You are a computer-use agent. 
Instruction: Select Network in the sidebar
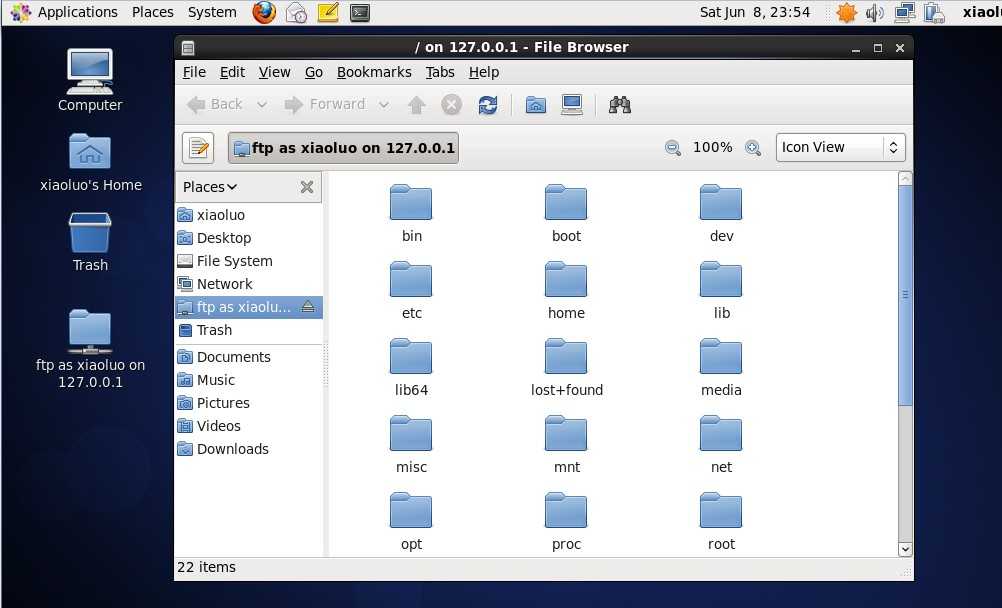pyautogui.click(x=249, y=284)
